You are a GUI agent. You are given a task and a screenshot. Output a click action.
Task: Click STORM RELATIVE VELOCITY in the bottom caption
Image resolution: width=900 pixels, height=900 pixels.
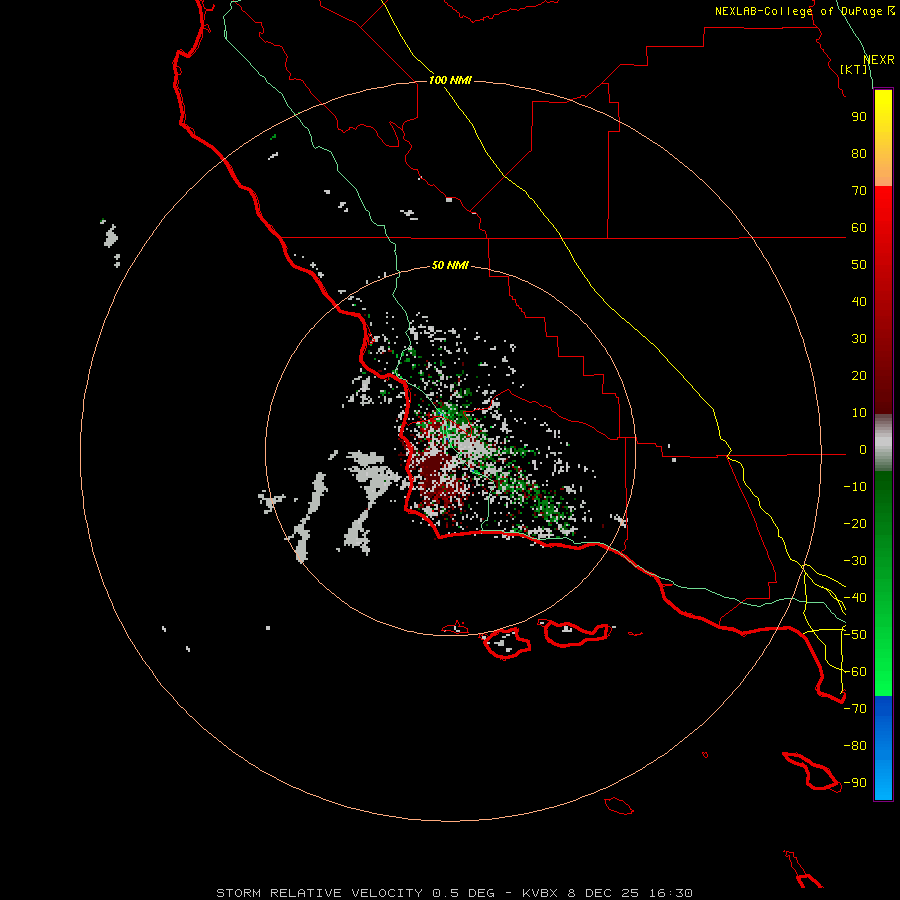[x=319, y=893]
